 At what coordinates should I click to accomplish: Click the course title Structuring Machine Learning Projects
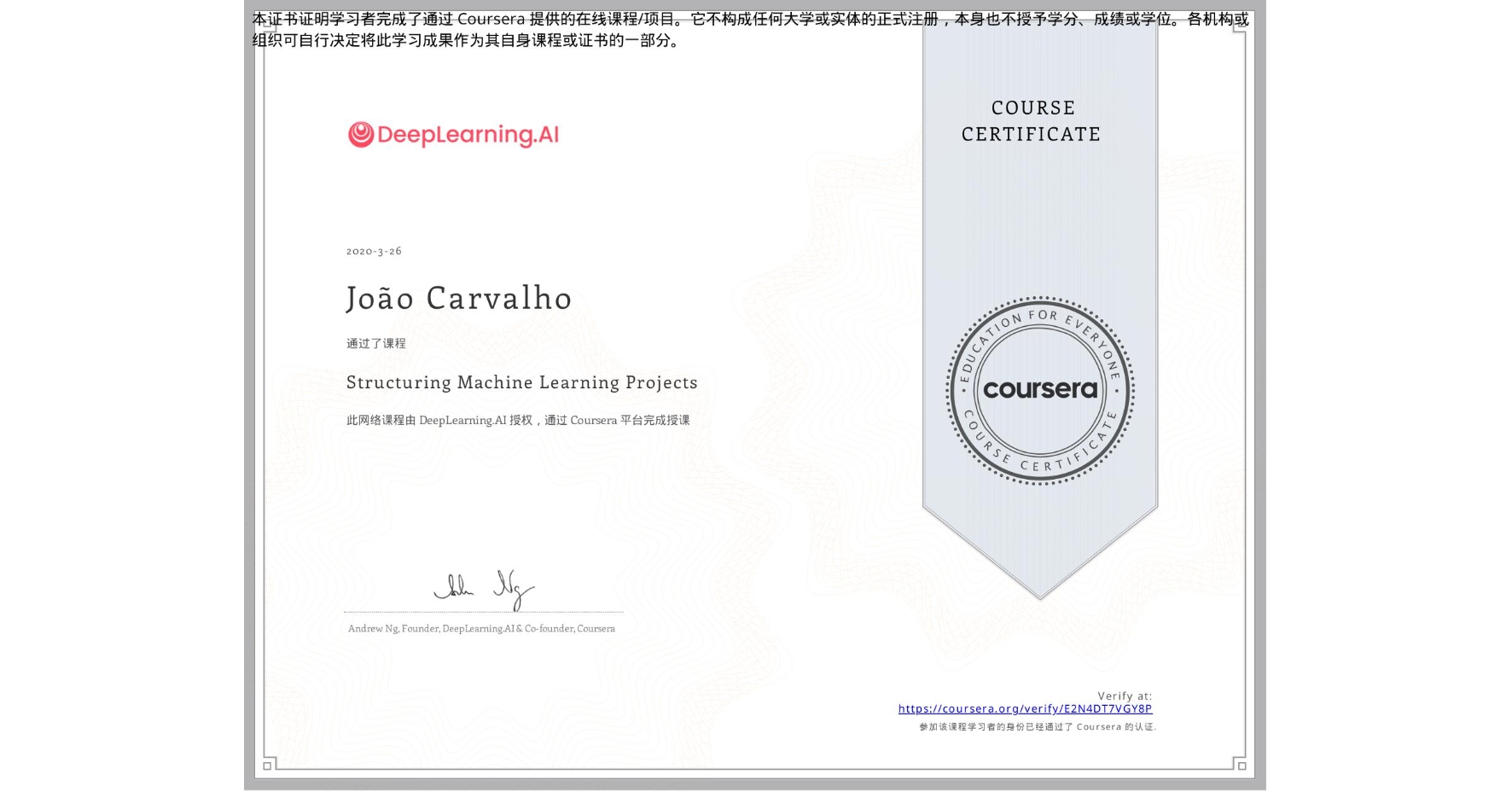pos(521,382)
